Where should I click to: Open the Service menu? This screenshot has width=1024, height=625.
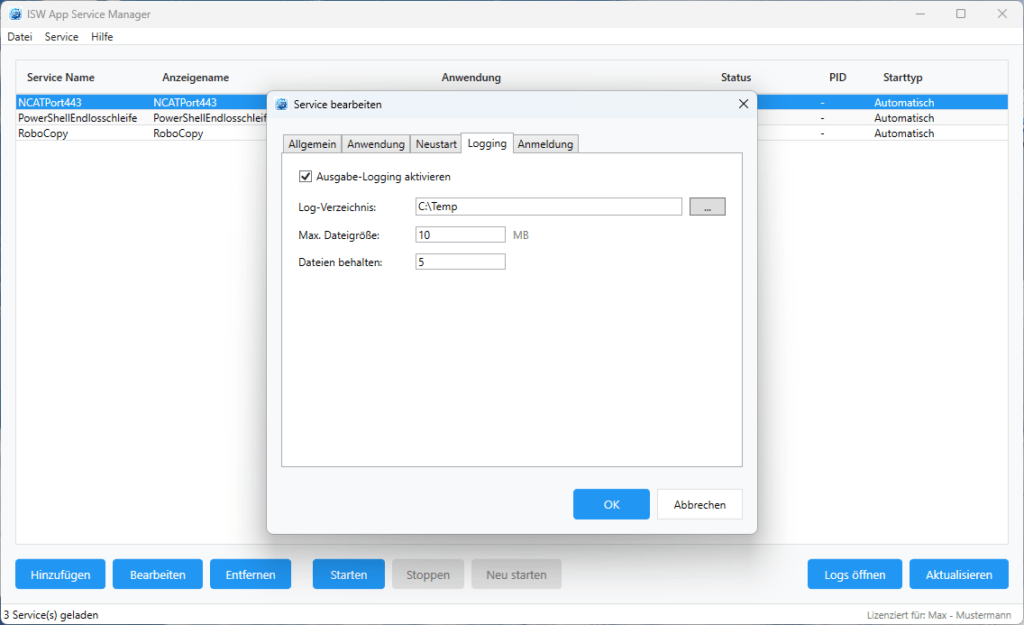coord(61,36)
